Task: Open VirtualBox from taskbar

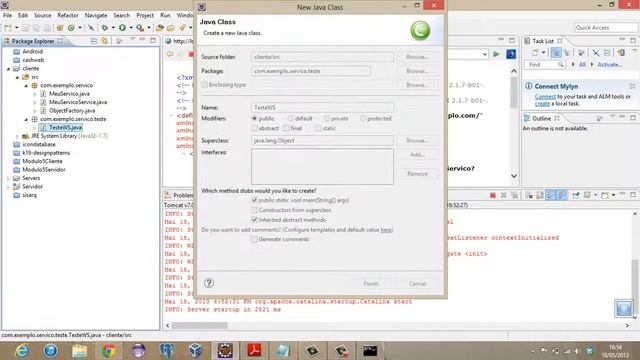Action: coord(196,351)
